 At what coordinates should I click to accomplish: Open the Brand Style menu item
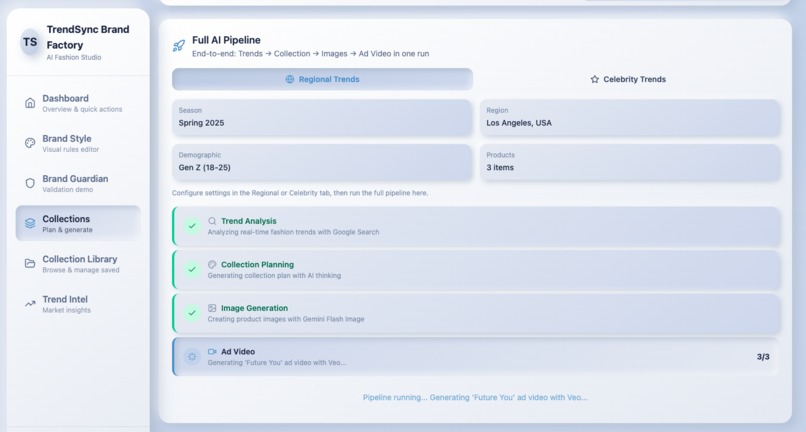[78, 143]
